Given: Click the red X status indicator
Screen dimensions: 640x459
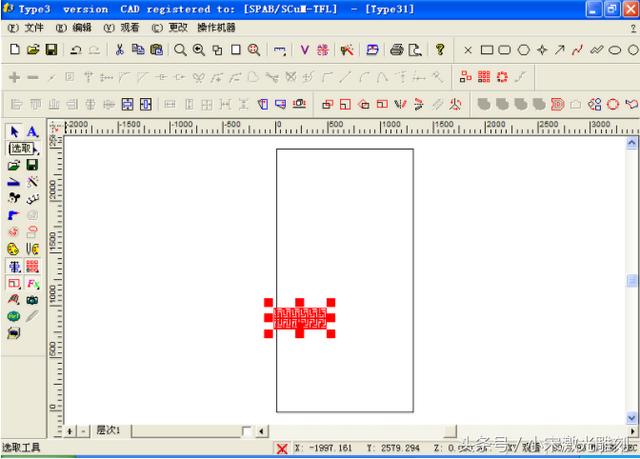Looking at the screenshot, I should 282,449.
